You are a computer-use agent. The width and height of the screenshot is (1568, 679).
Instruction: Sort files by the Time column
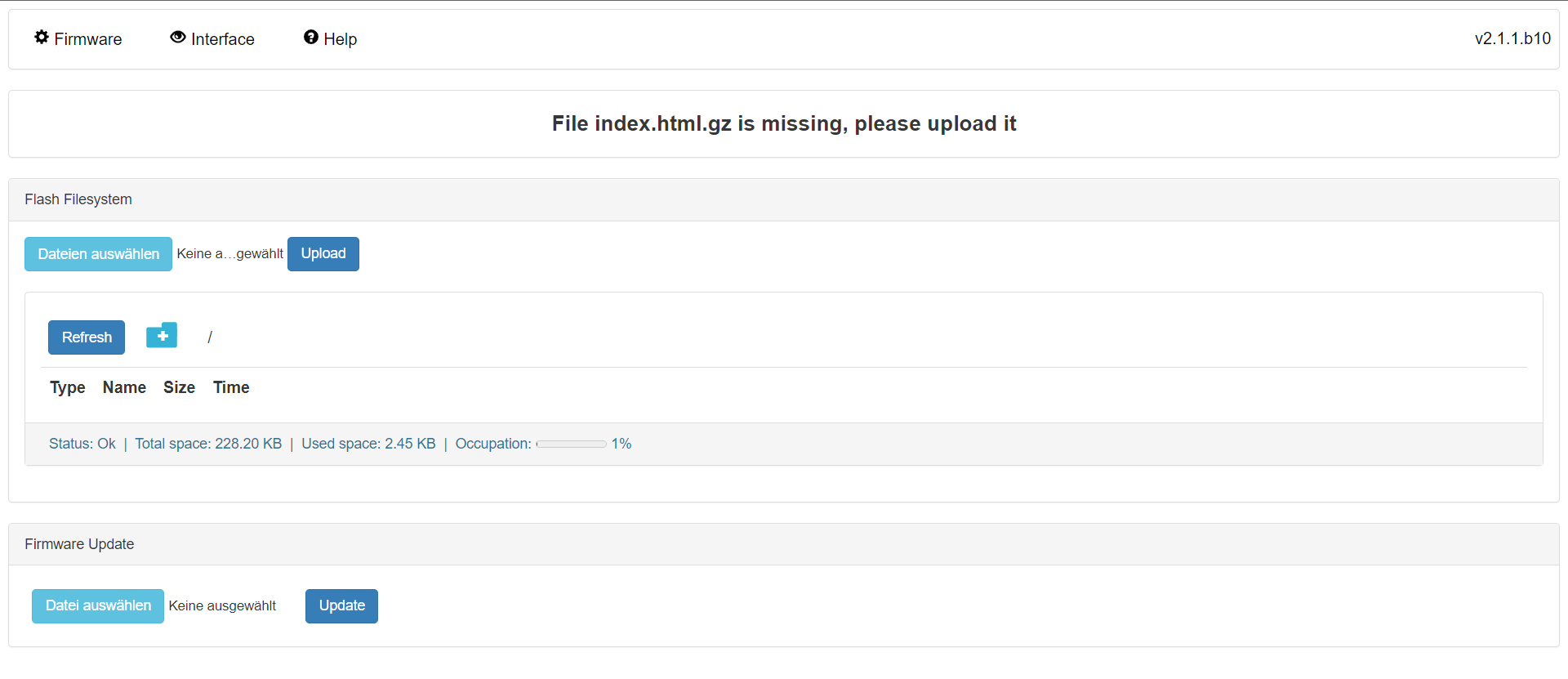[230, 387]
